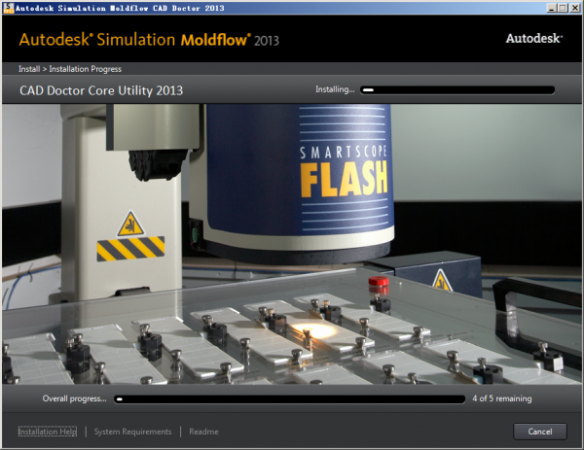
Task: Open the Readme link
Action: pyautogui.click(x=204, y=432)
